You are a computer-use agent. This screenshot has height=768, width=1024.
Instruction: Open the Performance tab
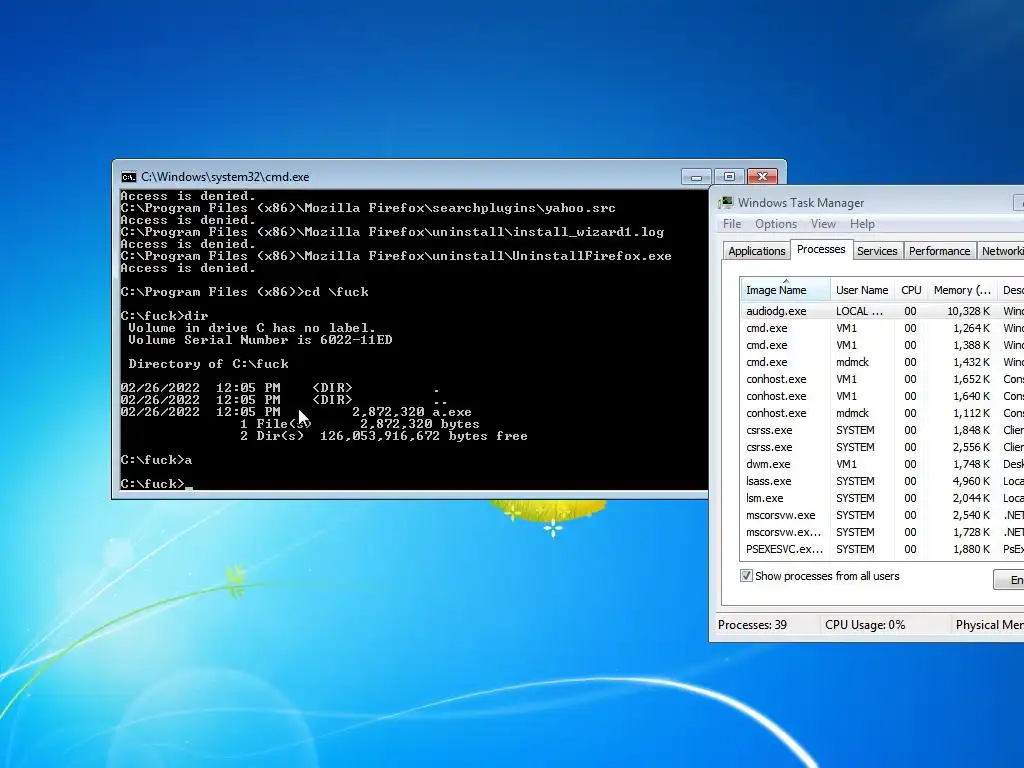pyautogui.click(x=939, y=251)
